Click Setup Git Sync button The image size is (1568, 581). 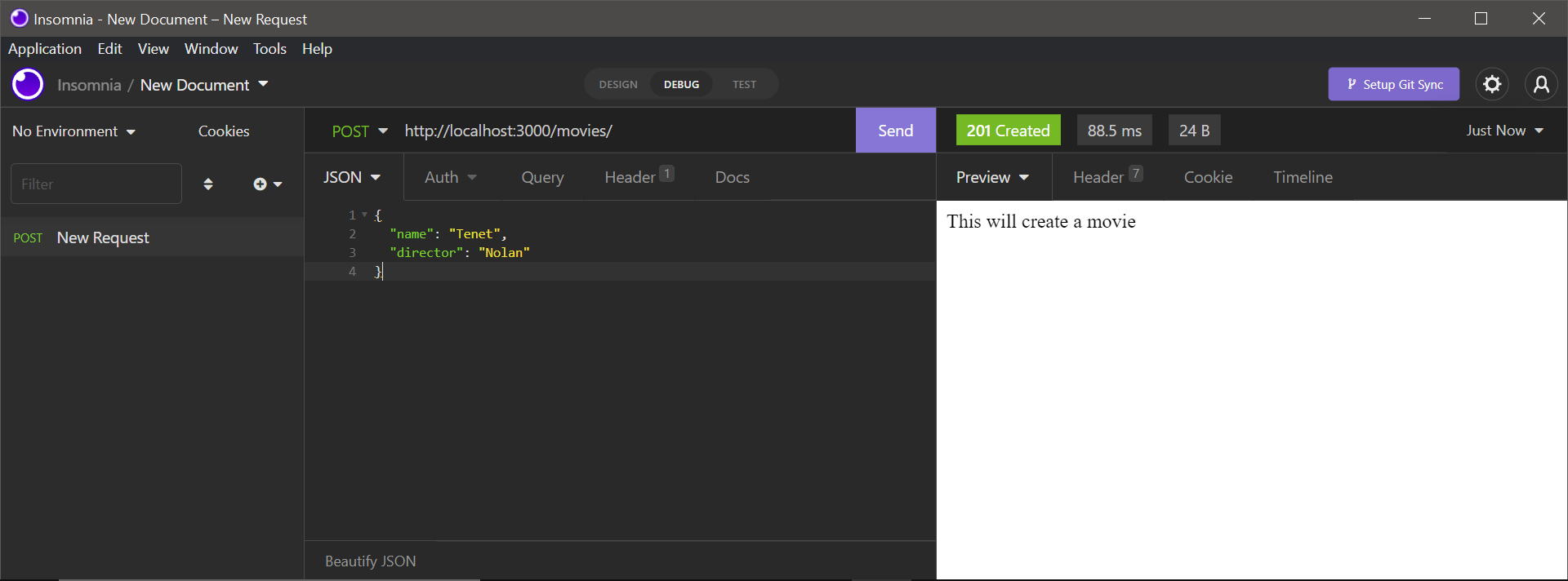click(x=1393, y=84)
